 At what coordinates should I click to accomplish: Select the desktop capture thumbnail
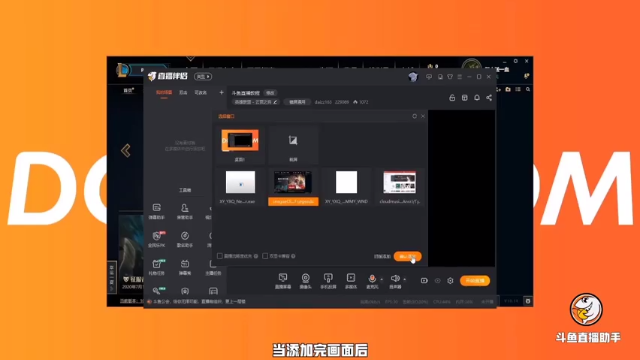pyautogui.click(x=240, y=140)
